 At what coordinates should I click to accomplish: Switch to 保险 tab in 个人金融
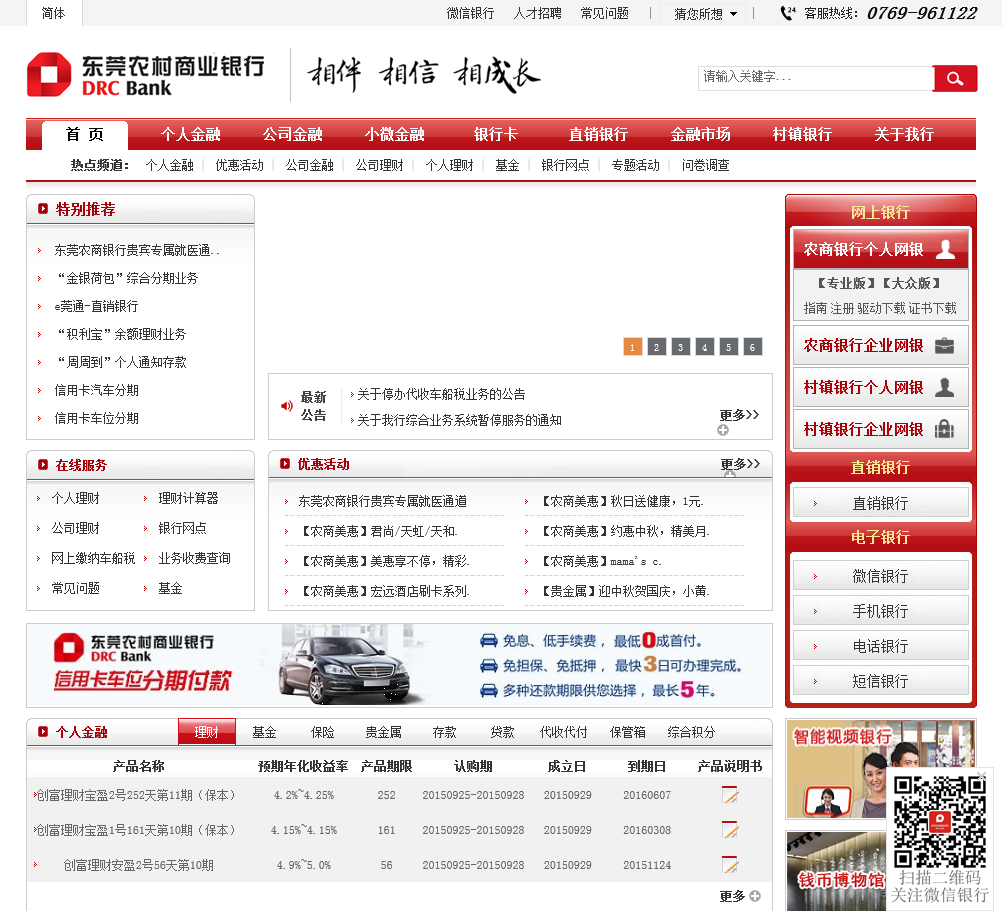coord(323,732)
